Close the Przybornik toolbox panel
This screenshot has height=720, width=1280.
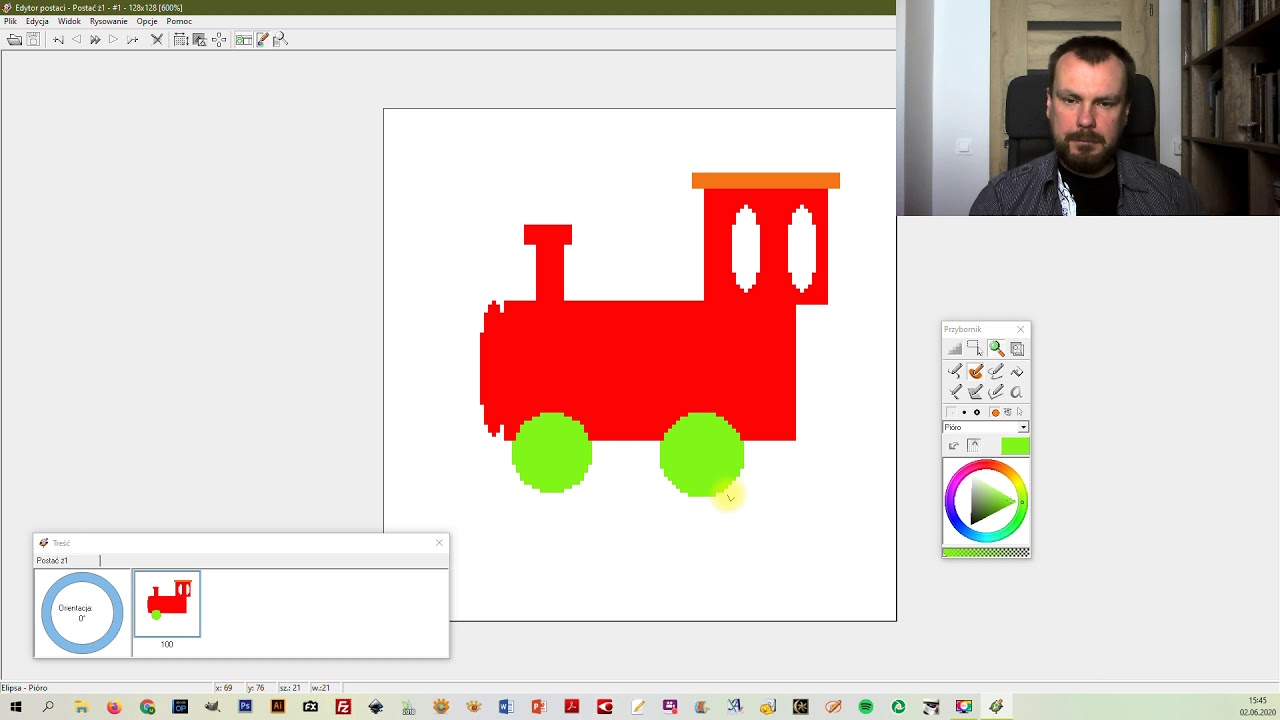pyautogui.click(x=1020, y=329)
